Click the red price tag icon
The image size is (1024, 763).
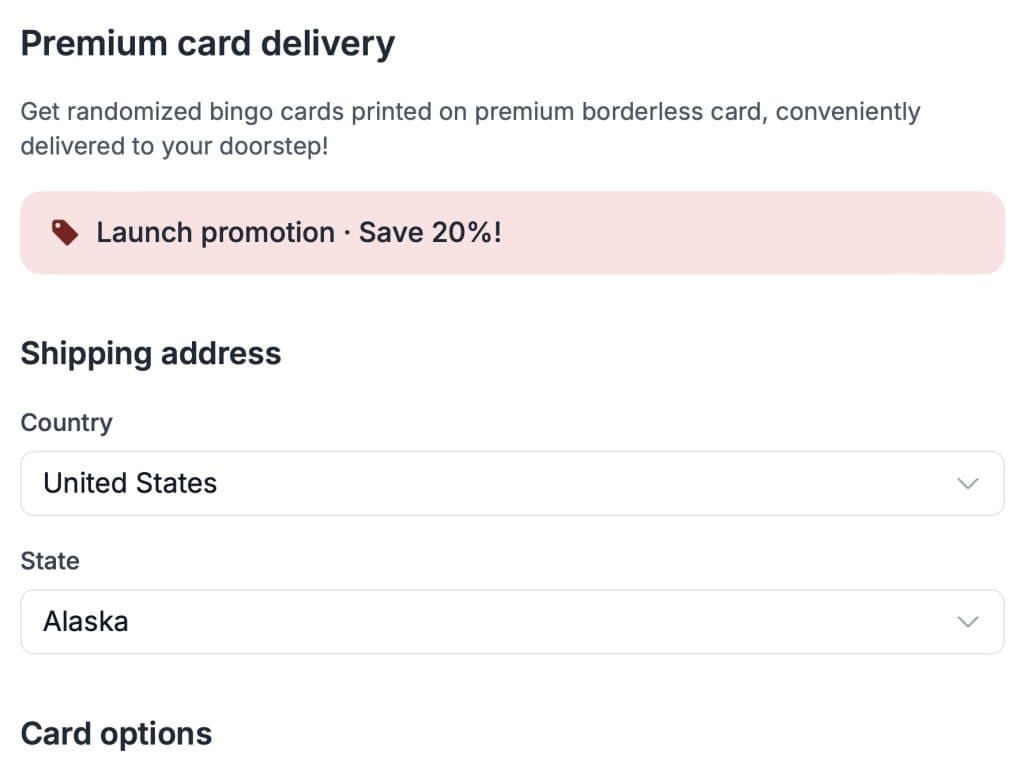pyautogui.click(x=64, y=231)
